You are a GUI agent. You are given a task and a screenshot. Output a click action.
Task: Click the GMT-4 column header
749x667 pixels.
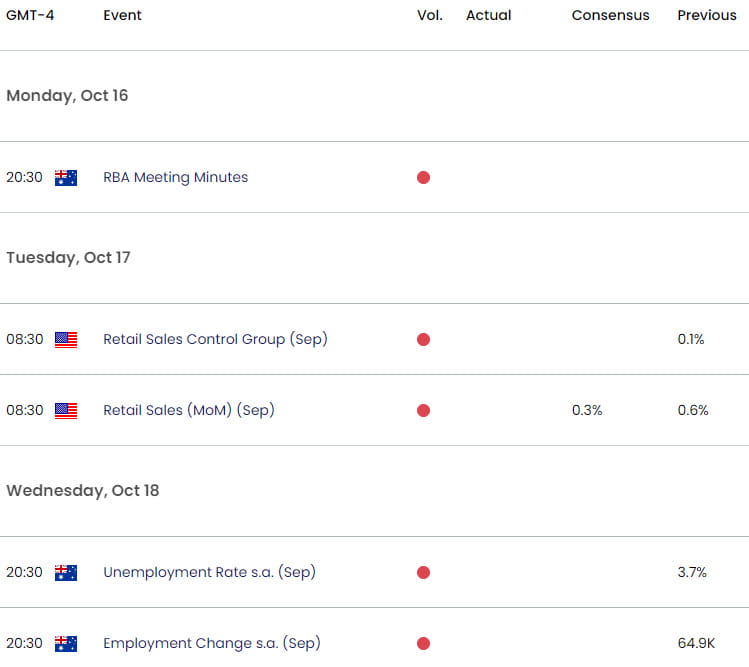pos(30,15)
